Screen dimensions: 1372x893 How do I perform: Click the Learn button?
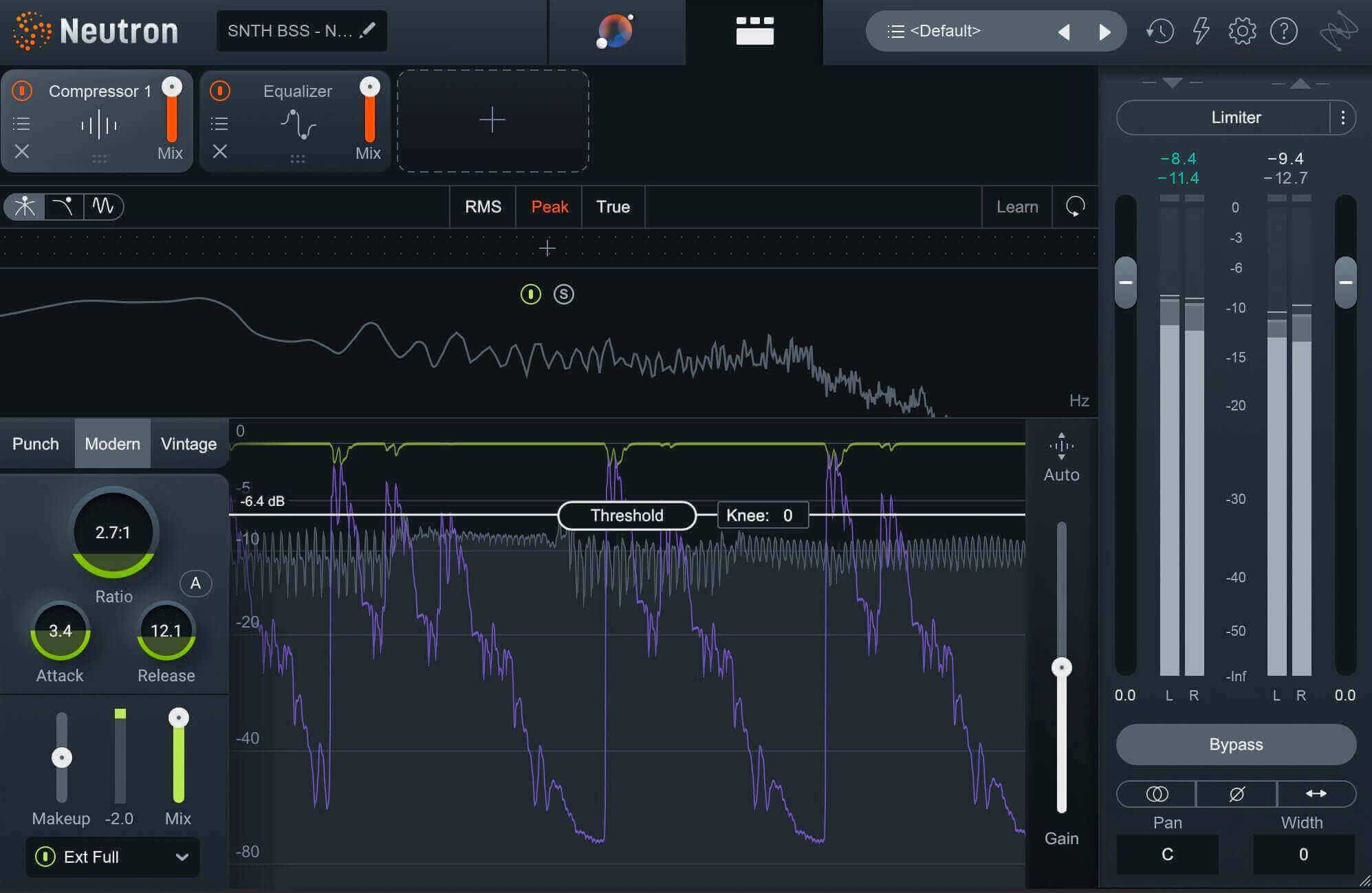[1017, 207]
